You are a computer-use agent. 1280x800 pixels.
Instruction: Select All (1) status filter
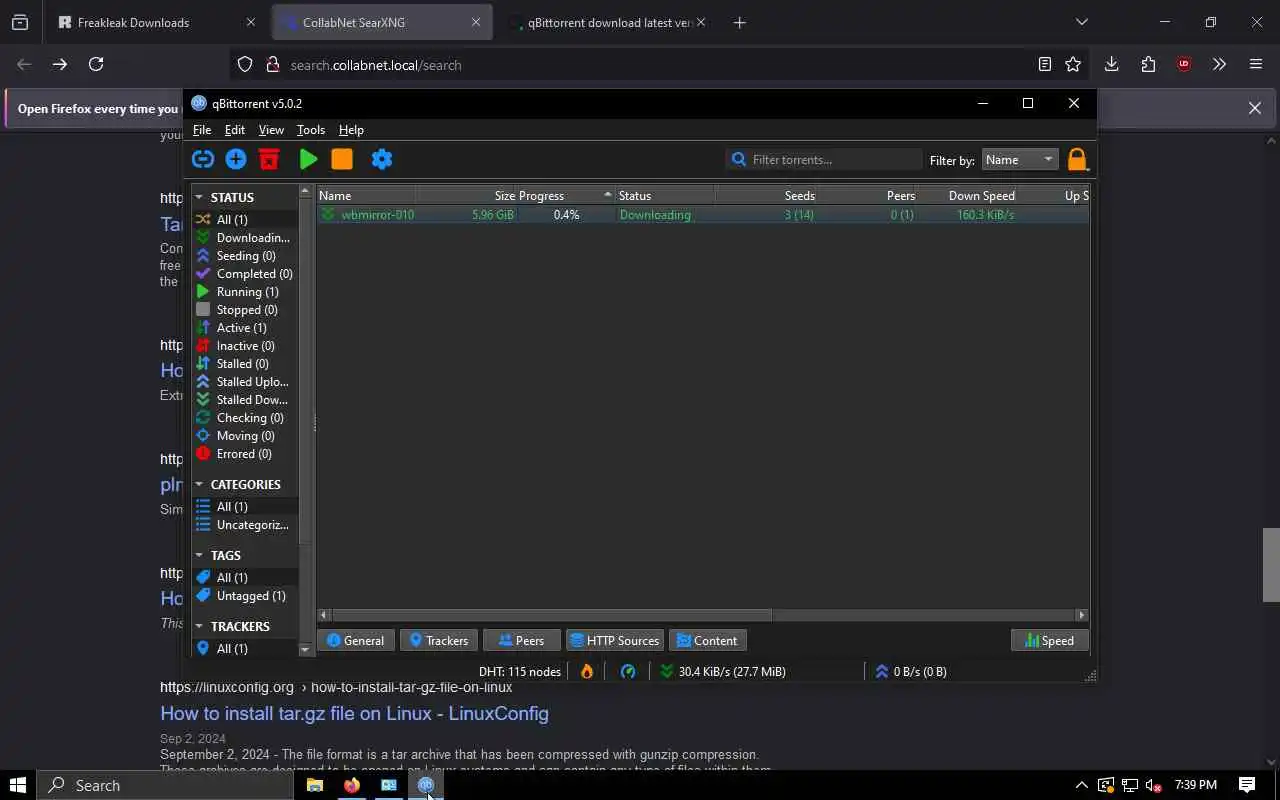tap(245, 220)
